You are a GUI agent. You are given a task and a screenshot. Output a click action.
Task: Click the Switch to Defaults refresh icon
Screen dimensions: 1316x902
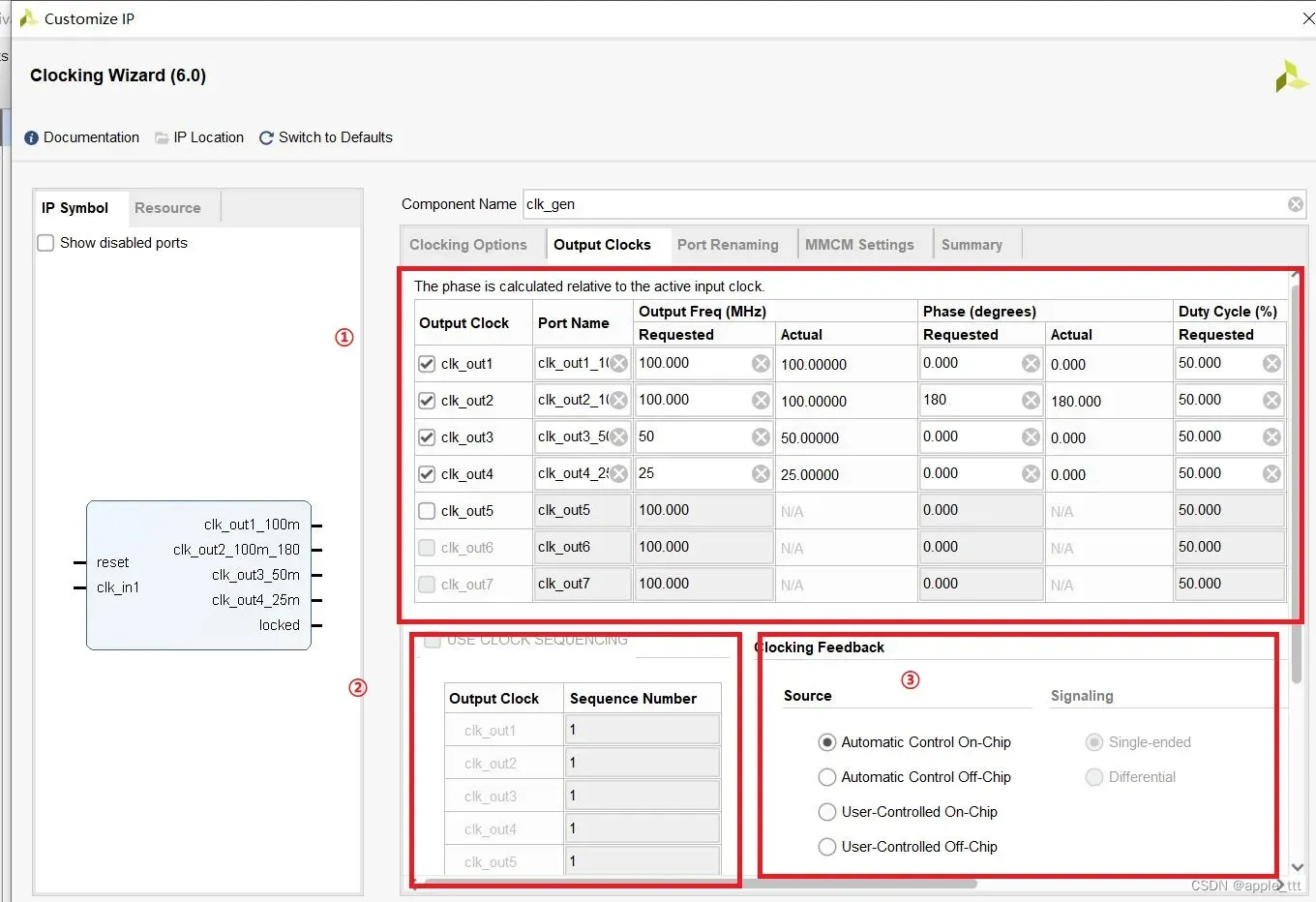(x=266, y=138)
